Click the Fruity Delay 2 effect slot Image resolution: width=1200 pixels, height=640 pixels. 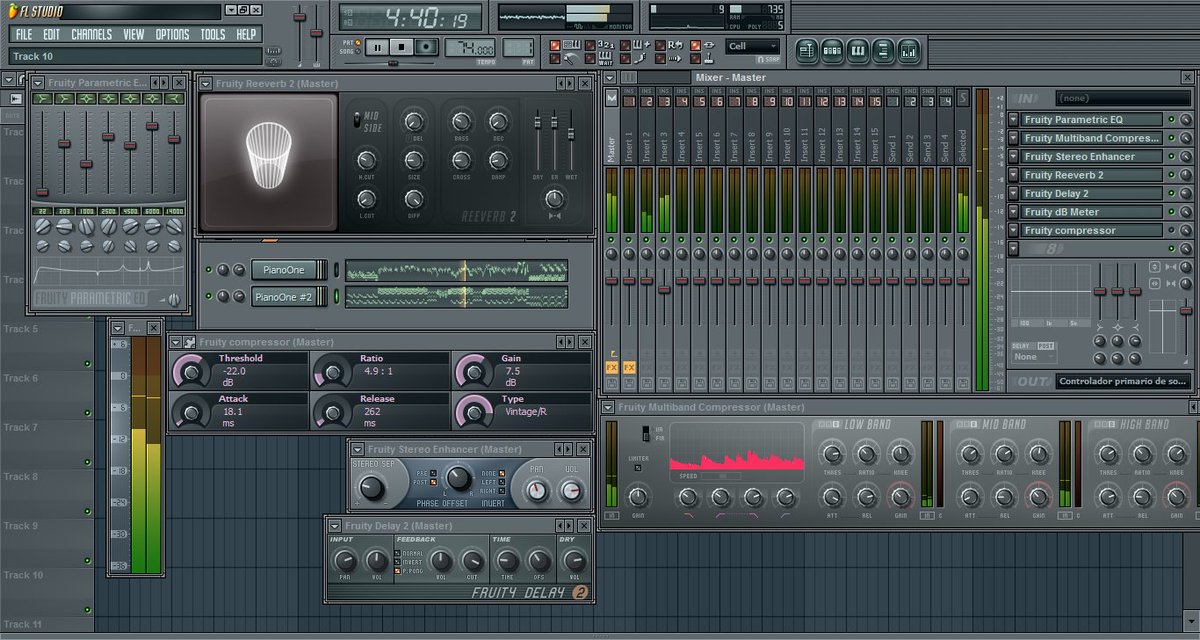[x=1092, y=193]
